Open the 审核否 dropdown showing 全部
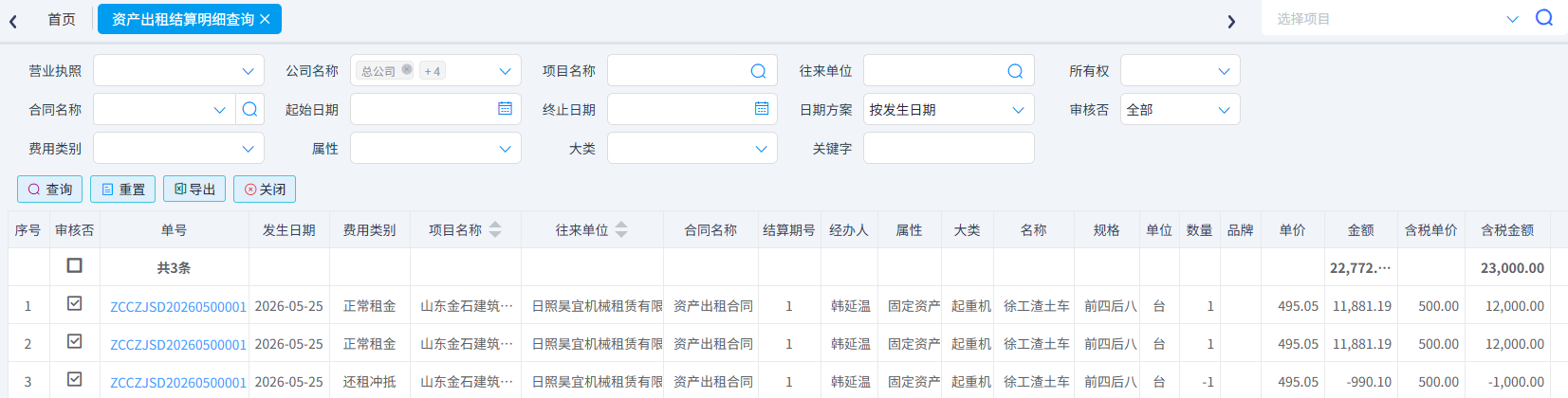 pos(1180,110)
